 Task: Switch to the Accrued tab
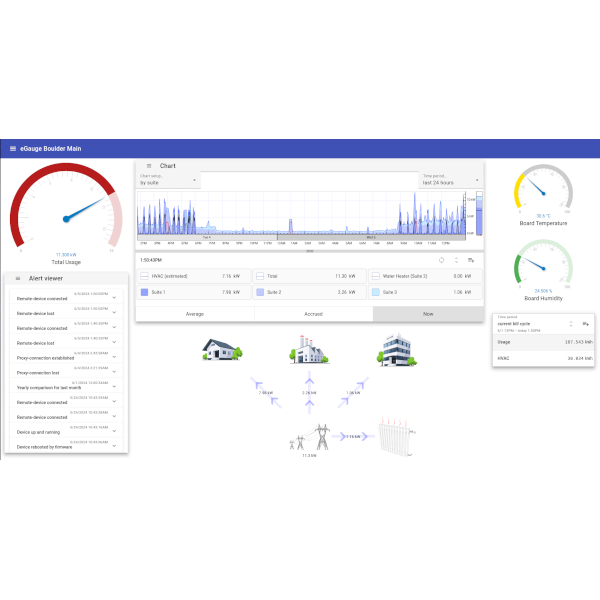point(313,314)
